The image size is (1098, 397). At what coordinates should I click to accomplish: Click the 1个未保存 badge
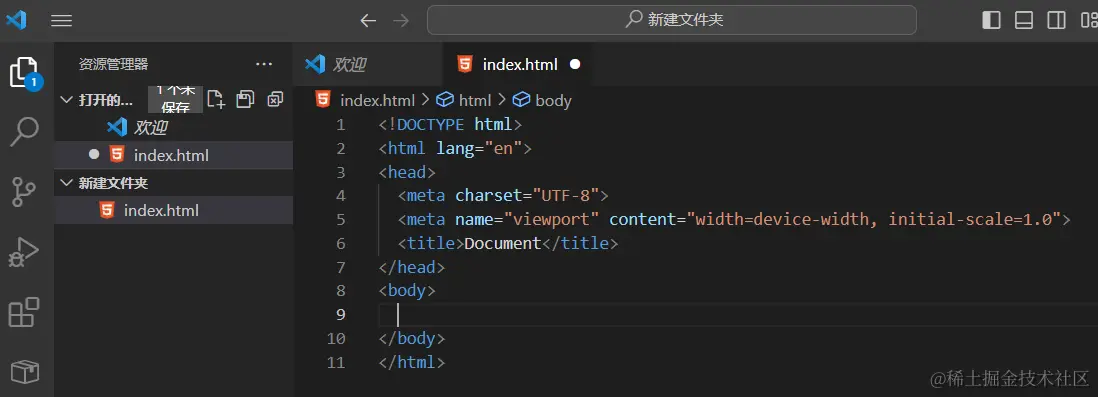176,99
